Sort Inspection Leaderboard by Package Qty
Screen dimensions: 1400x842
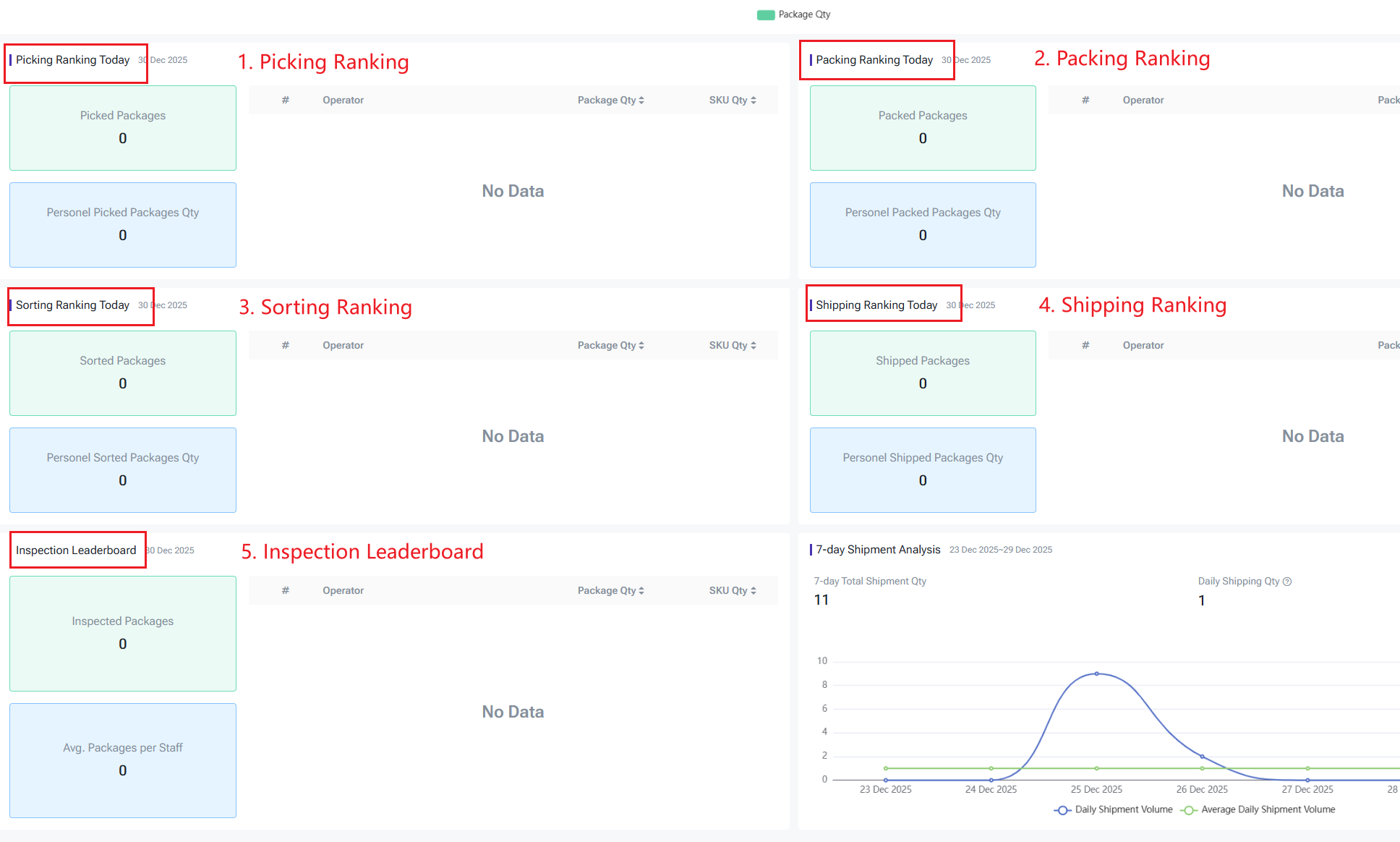coord(611,591)
